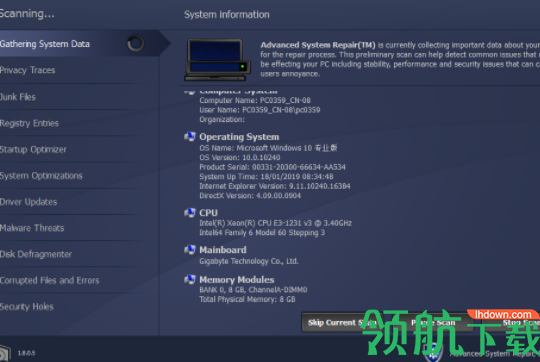Click the Memory Modules heading
The image size is (540, 362).
click(x=237, y=280)
